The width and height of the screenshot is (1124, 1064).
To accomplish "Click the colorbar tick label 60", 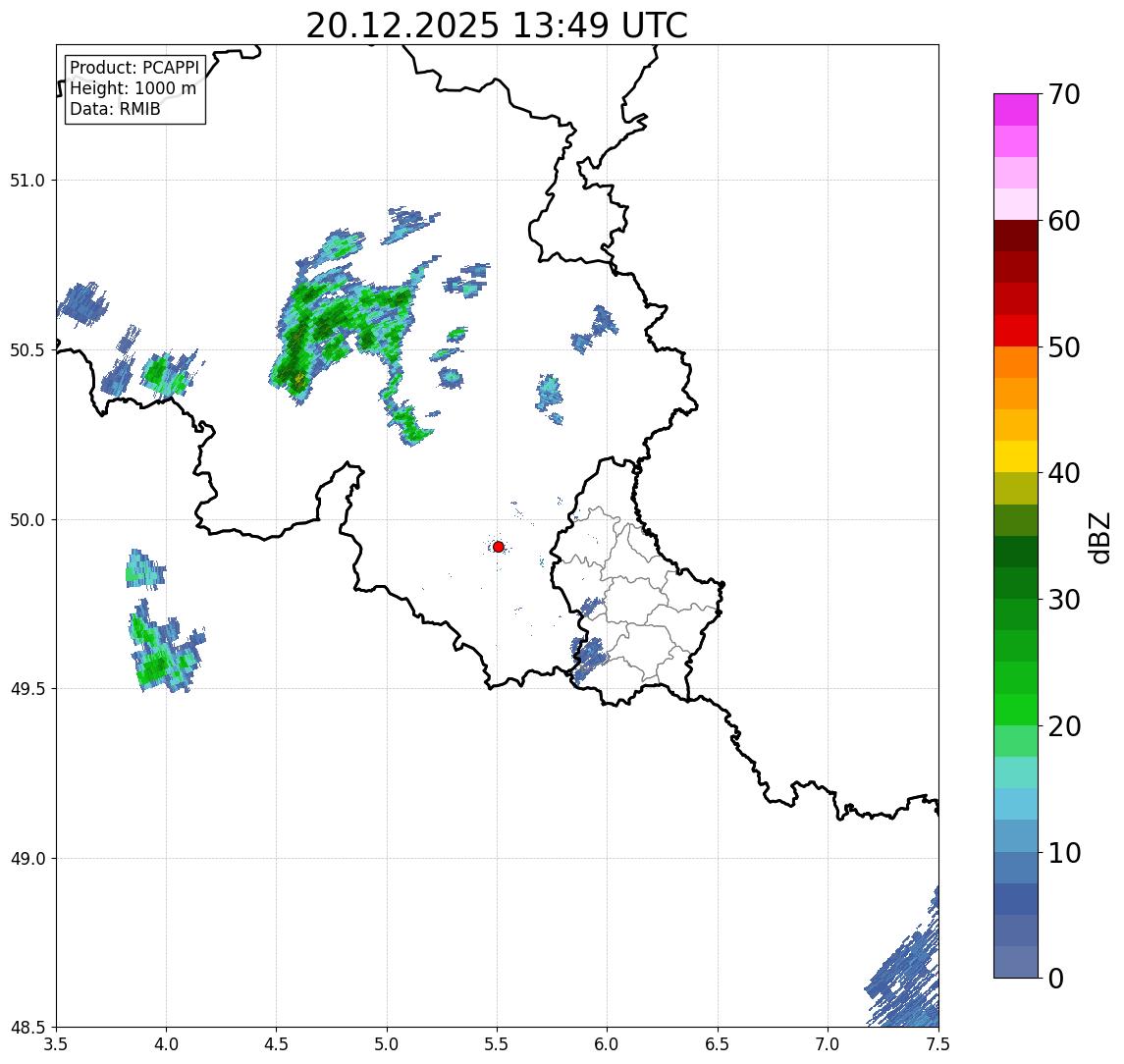I will 1064,222.
